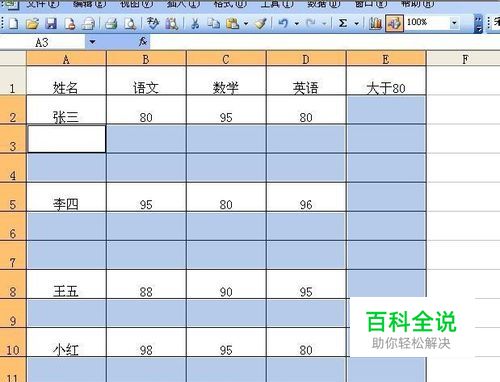This screenshot has height=382, width=500.
Task: Open the zoom percentage dropdown arrow
Action: [x=454, y=23]
